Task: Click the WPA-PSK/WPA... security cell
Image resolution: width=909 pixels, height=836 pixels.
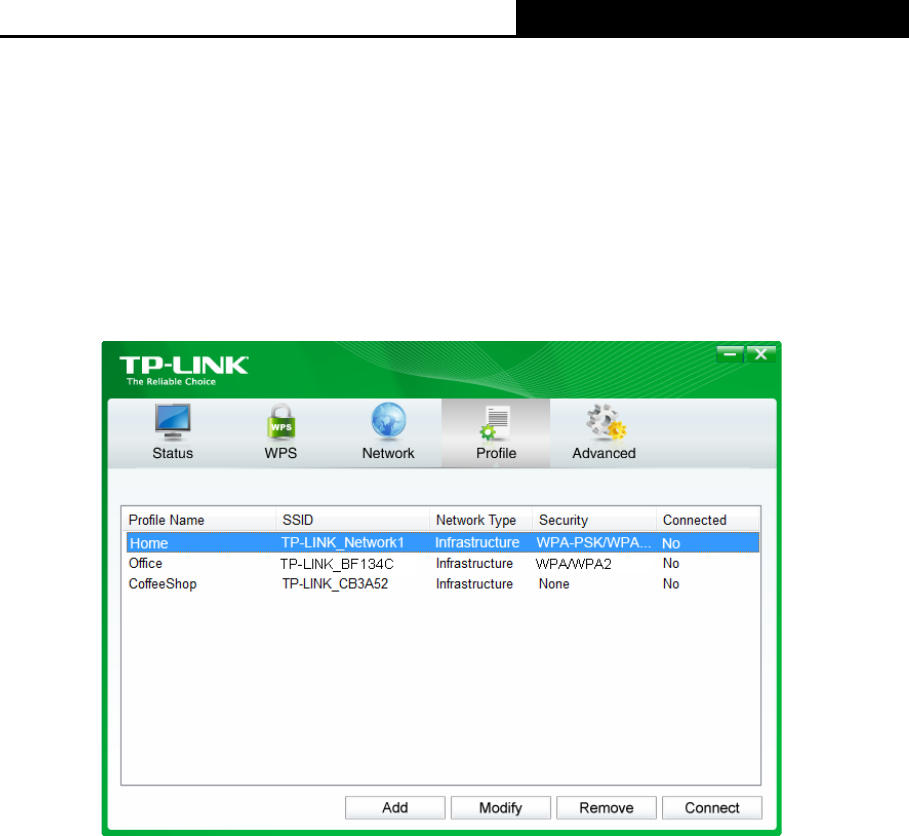Action: pyautogui.click(x=594, y=543)
